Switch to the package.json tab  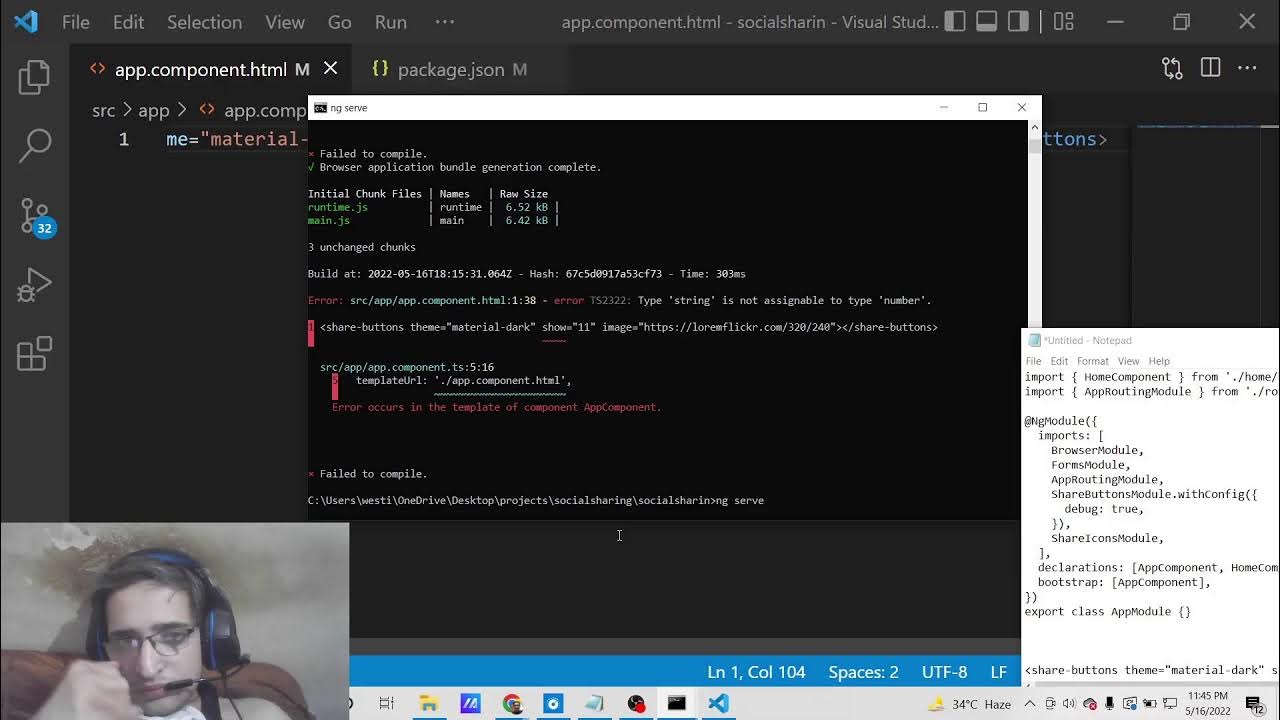coord(450,69)
